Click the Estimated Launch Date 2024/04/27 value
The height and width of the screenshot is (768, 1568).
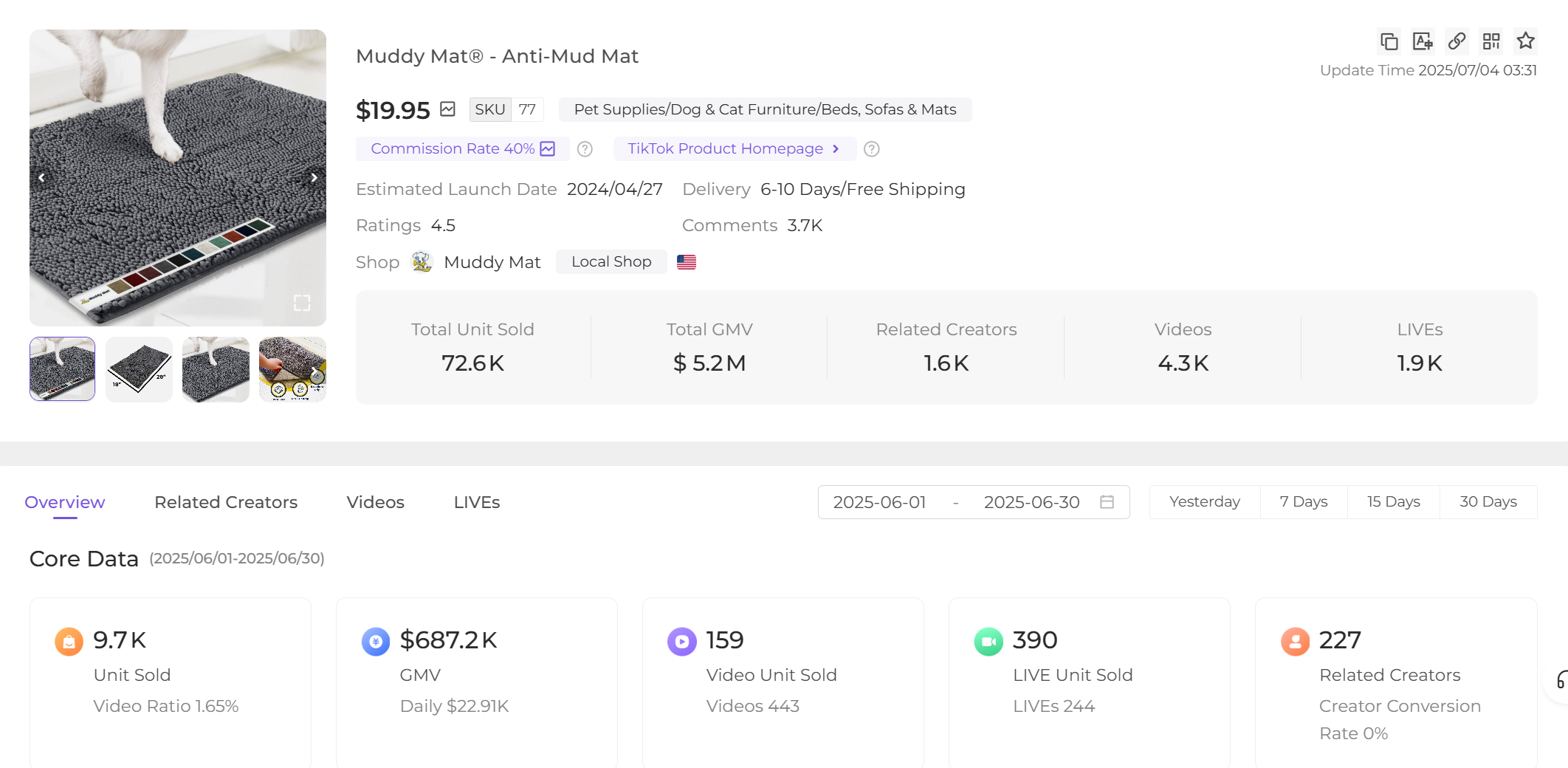click(615, 189)
